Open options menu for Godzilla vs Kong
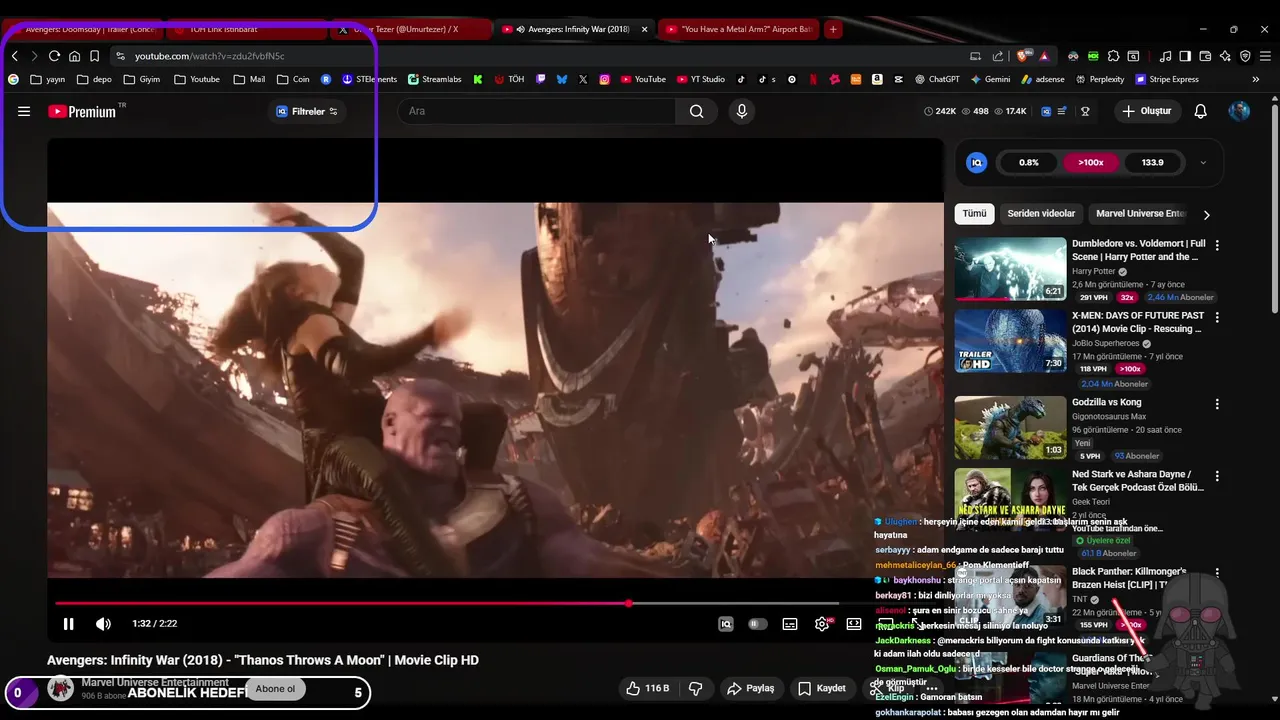Screen dimensions: 1280x720 [1217, 404]
